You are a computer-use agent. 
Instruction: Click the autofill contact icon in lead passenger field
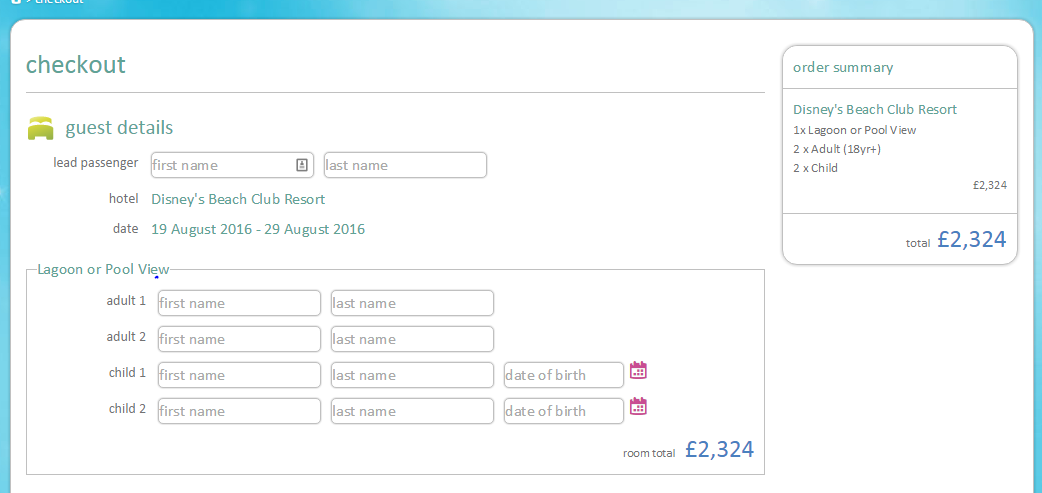pos(302,165)
